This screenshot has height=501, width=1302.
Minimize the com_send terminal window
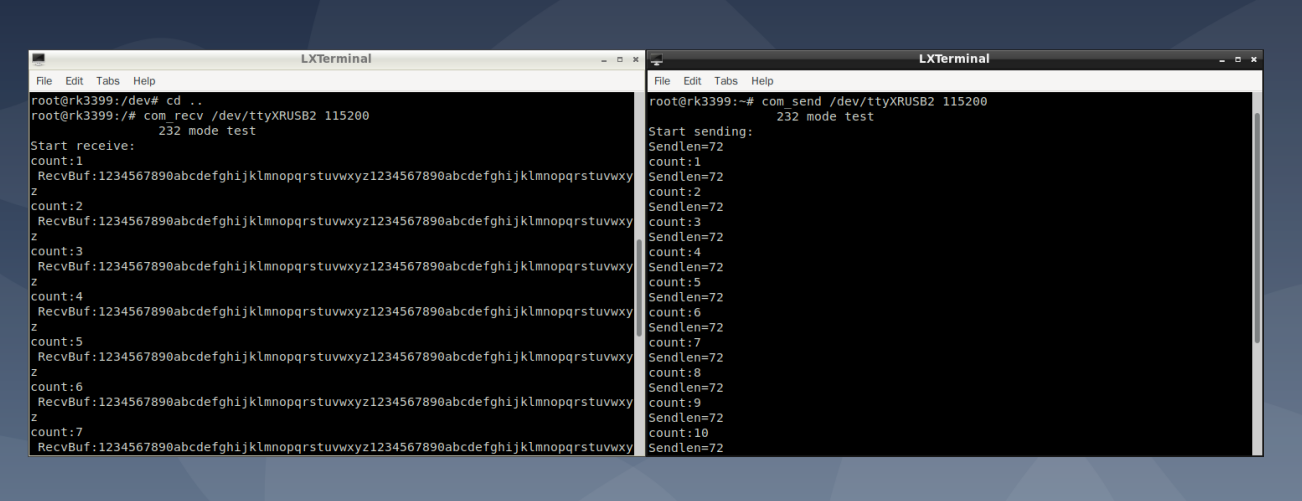coord(1222,60)
